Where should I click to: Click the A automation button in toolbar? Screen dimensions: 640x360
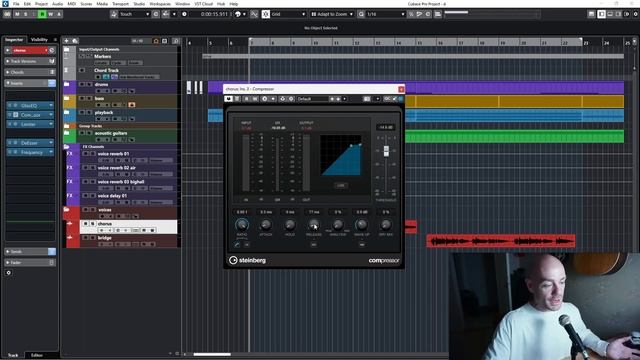pyautogui.click(x=59, y=14)
